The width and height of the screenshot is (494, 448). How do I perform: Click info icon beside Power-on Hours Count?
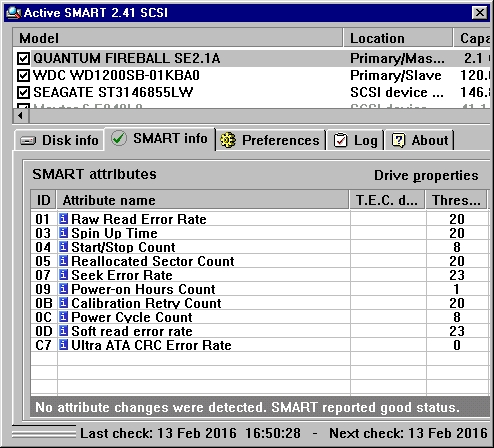click(x=63, y=289)
